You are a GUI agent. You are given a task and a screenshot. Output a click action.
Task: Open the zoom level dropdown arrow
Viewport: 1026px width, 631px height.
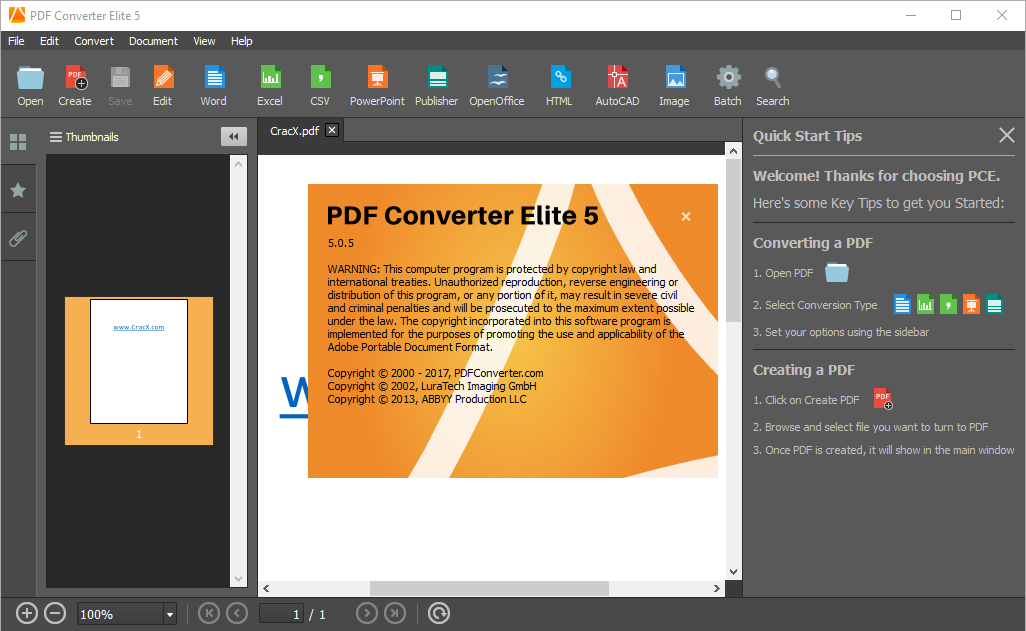[170, 614]
